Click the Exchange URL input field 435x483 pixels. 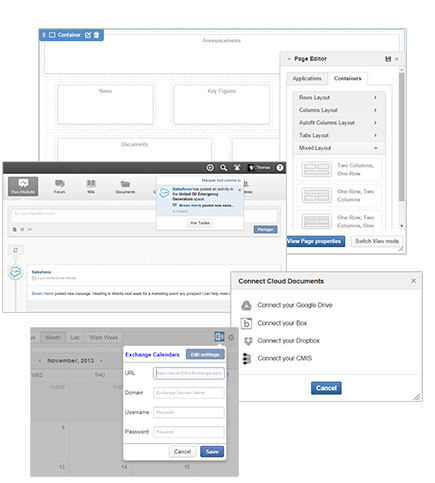click(189, 373)
